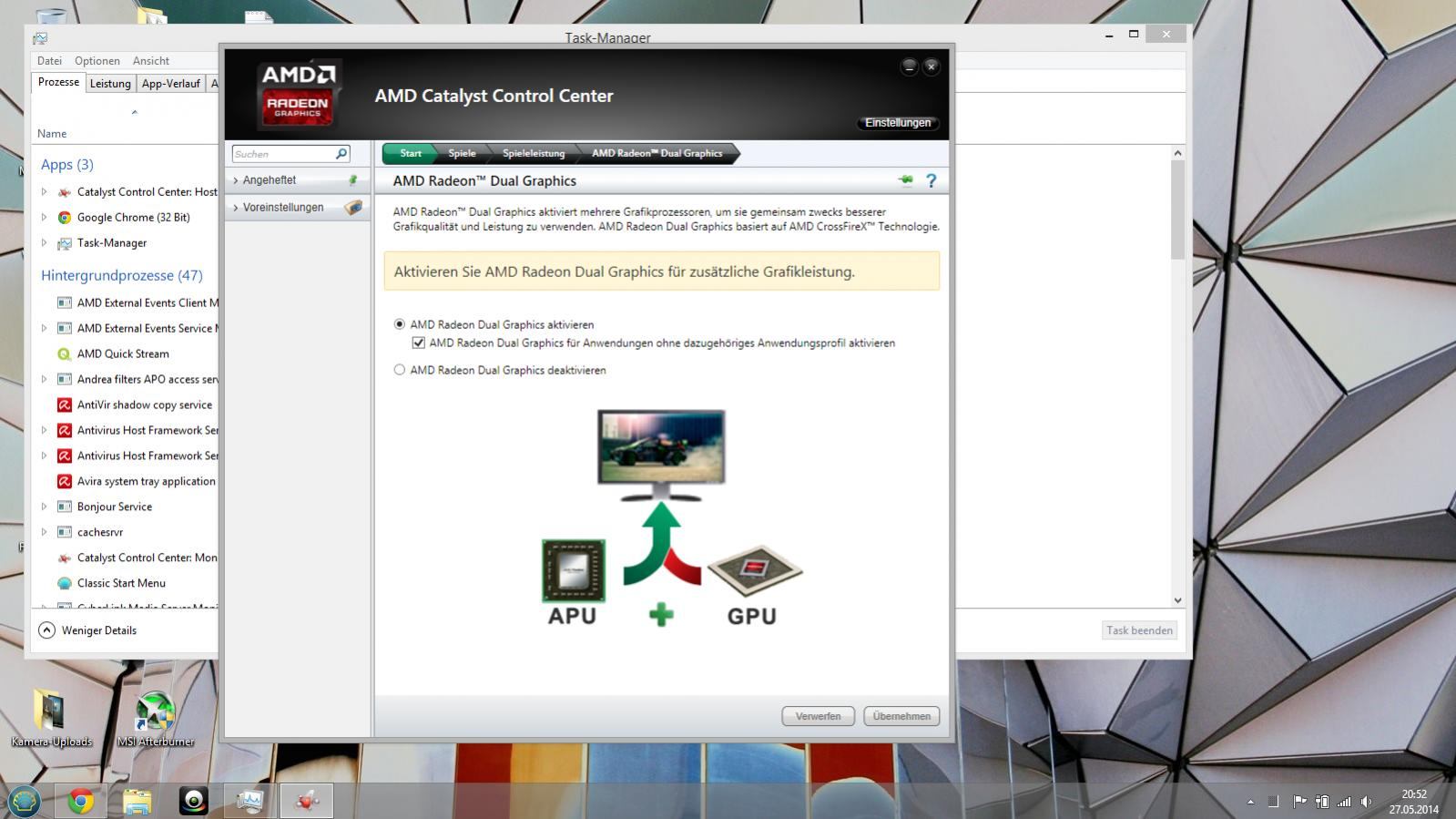Click Catalyst Control Center app icon in Task-Manager

point(65,192)
